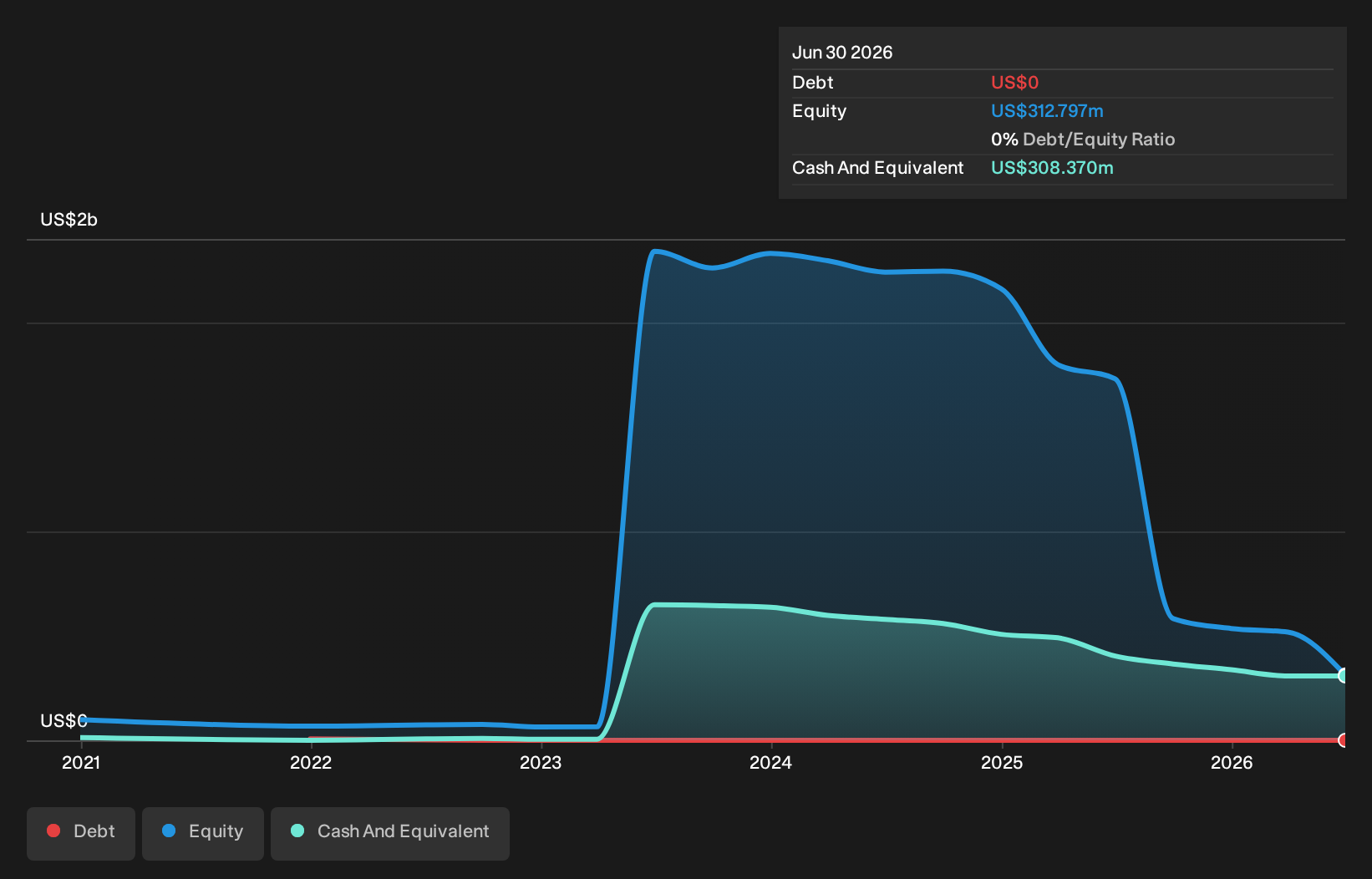Toggle the Cash And Equivalent legend button
Viewport: 1372px width, 879px height.
click(390, 833)
